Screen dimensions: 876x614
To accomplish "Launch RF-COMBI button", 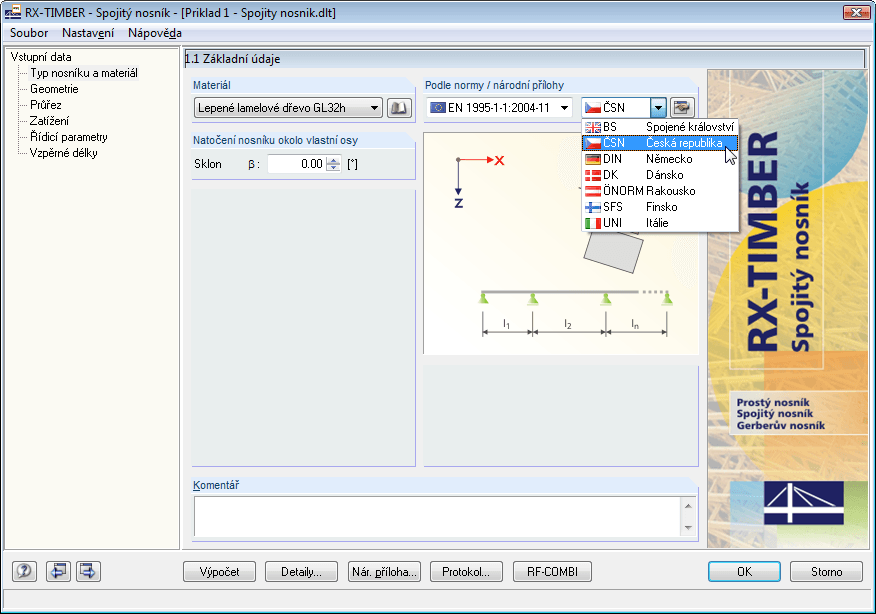I will [553, 572].
